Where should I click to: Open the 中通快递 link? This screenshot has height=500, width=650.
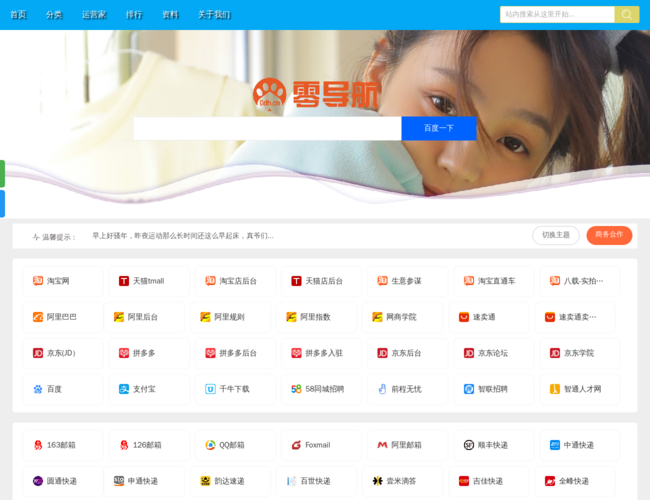(x=580, y=445)
